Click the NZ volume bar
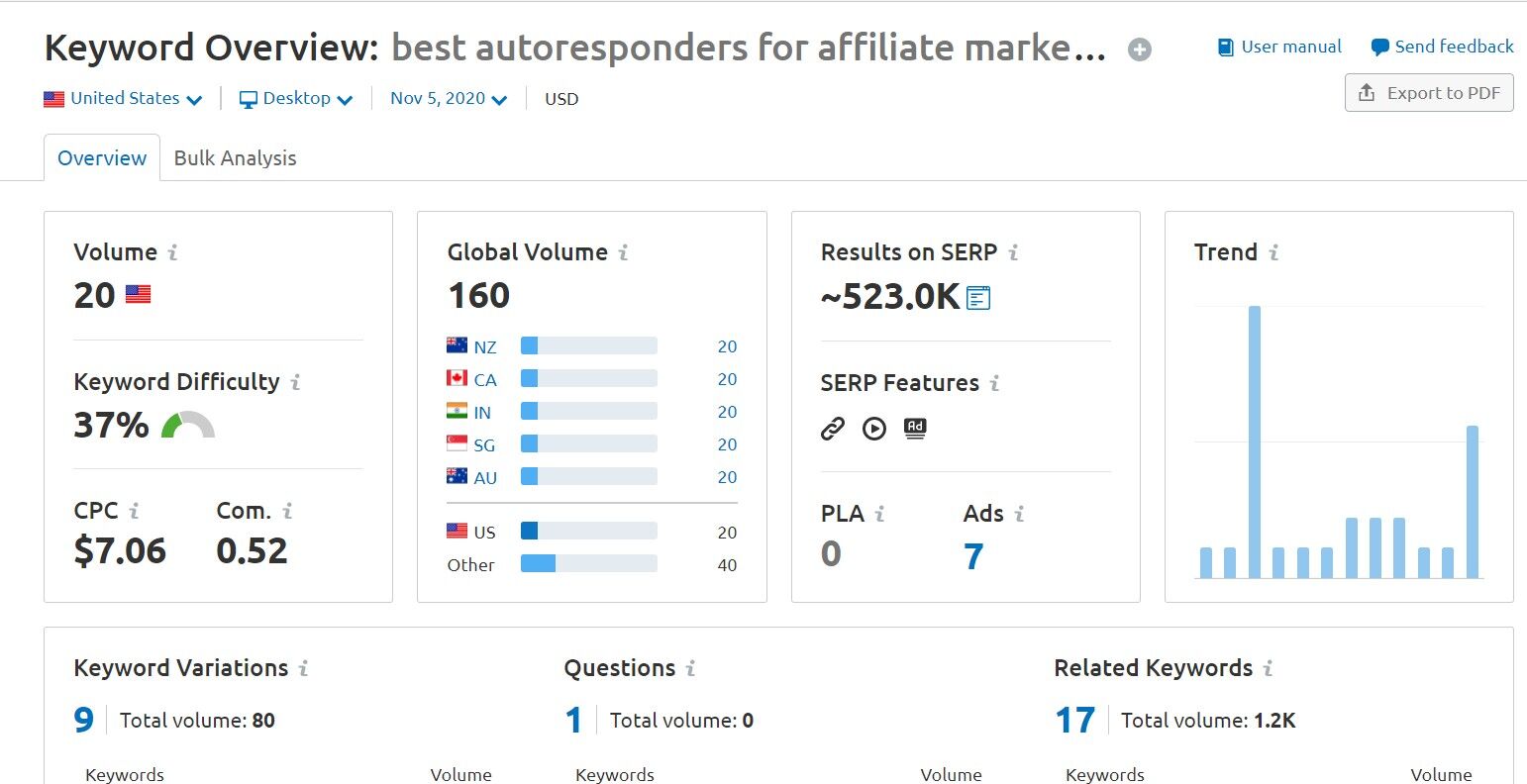The width and height of the screenshot is (1527, 784). coord(589,345)
